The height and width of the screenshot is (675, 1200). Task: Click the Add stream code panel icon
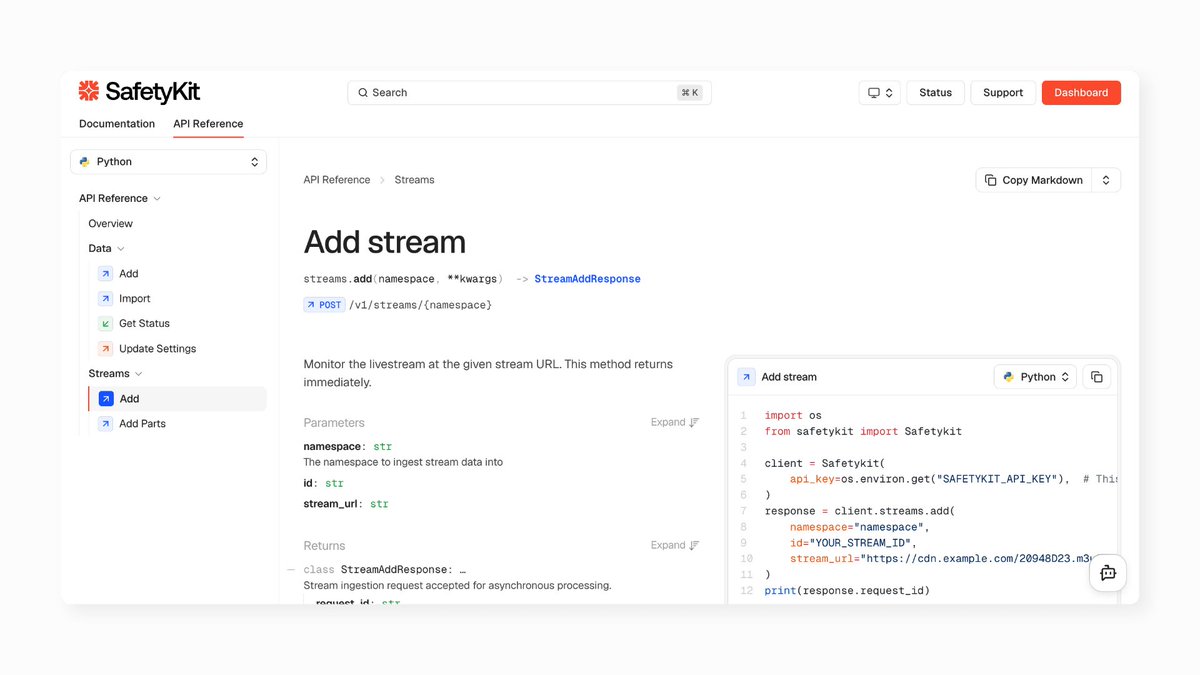746,377
